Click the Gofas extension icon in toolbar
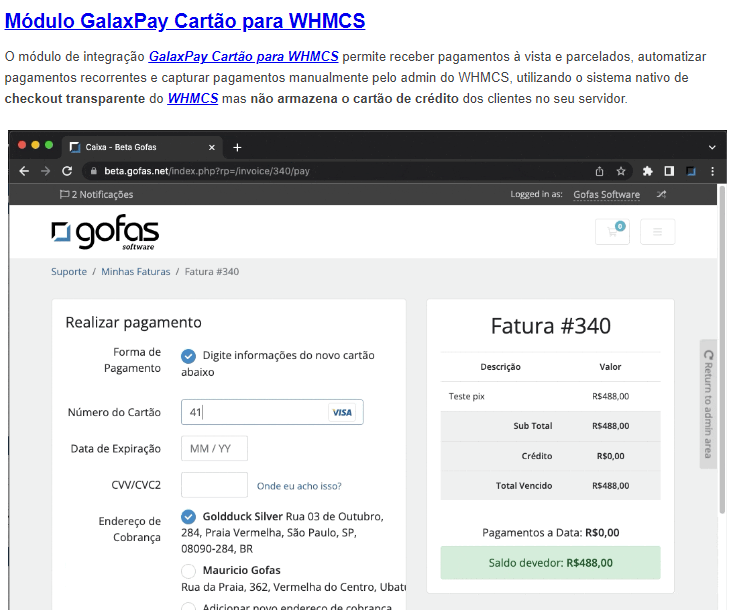Viewport: 734px width, 610px height. [691, 171]
